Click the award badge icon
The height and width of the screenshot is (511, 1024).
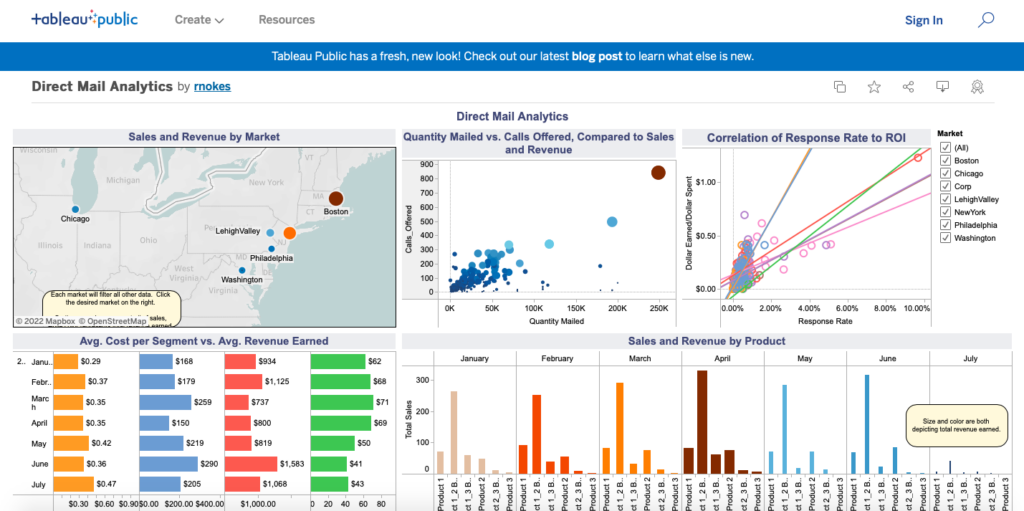(x=976, y=87)
